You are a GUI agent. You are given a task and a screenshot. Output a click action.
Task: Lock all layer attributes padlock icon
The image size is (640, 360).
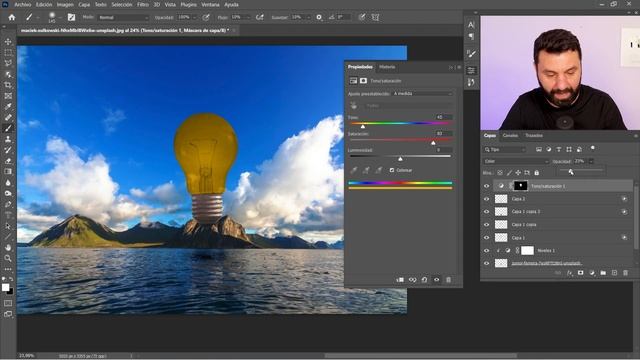pyautogui.click(x=536, y=173)
